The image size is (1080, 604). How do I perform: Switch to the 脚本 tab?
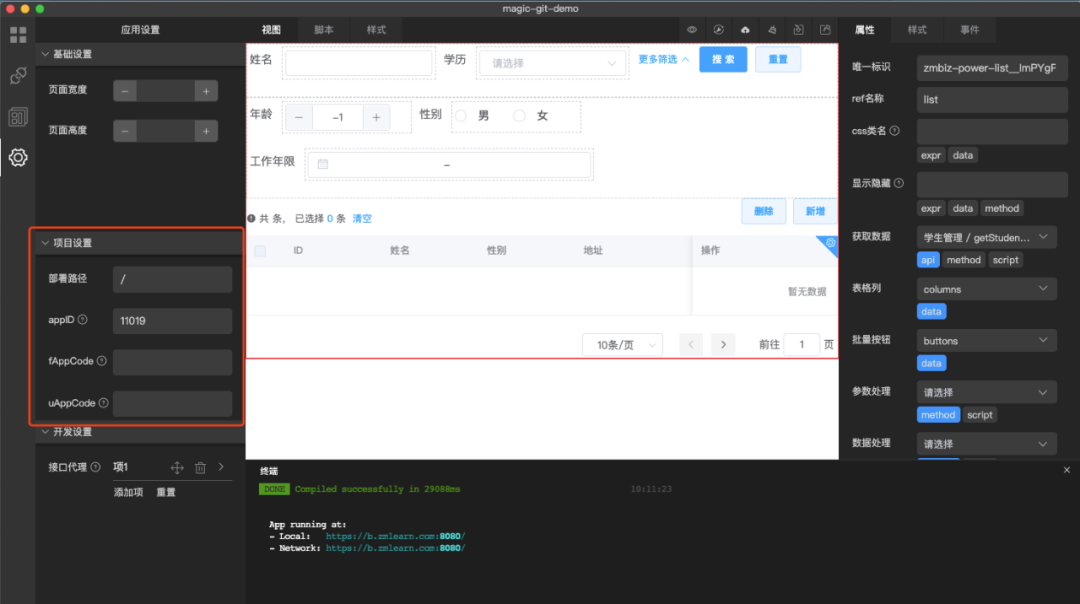coord(323,30)
